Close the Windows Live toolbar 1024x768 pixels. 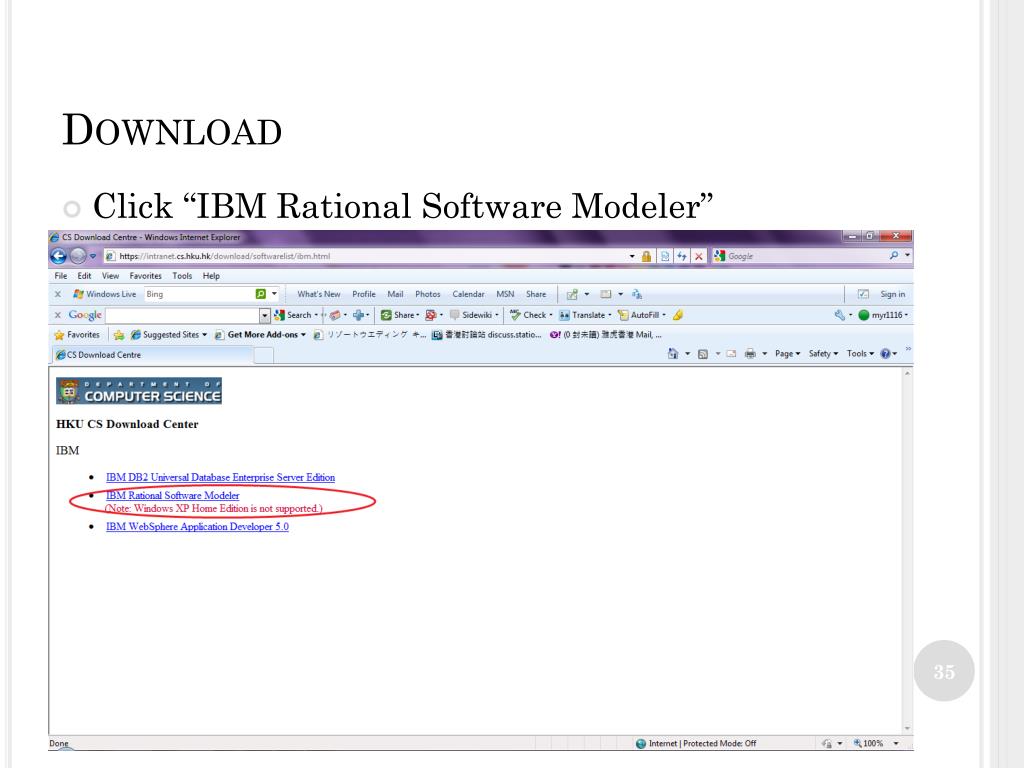(x=57, y=294)
